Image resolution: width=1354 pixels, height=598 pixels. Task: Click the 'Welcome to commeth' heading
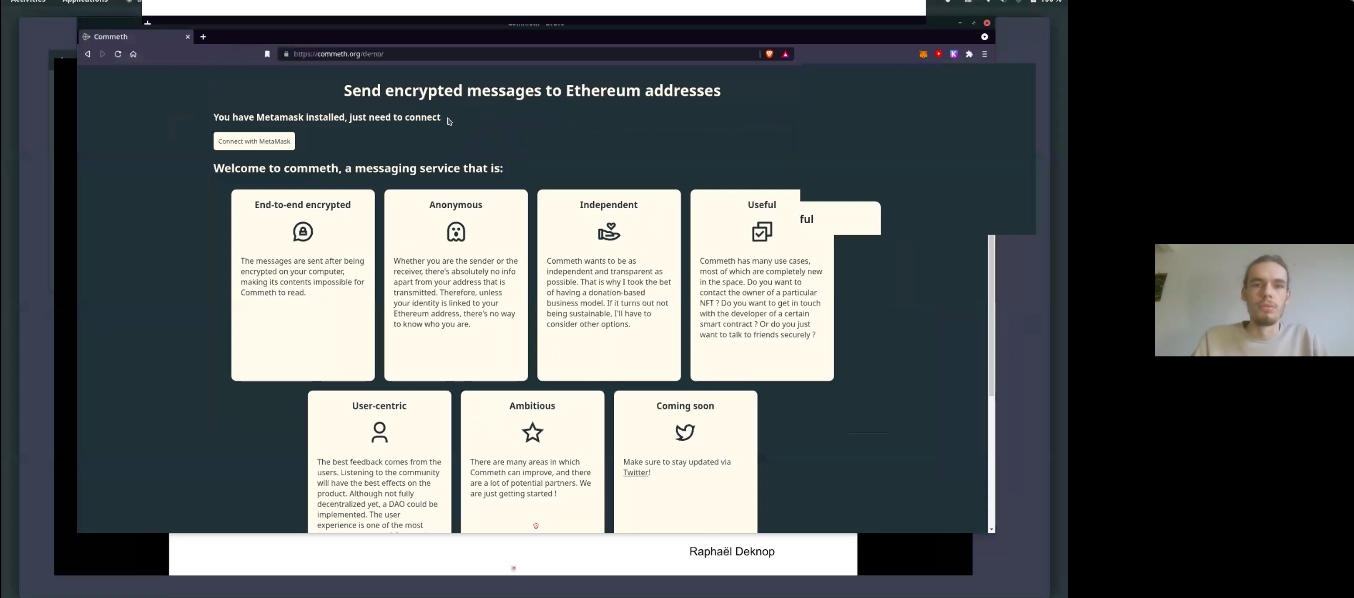coord(358,168)
